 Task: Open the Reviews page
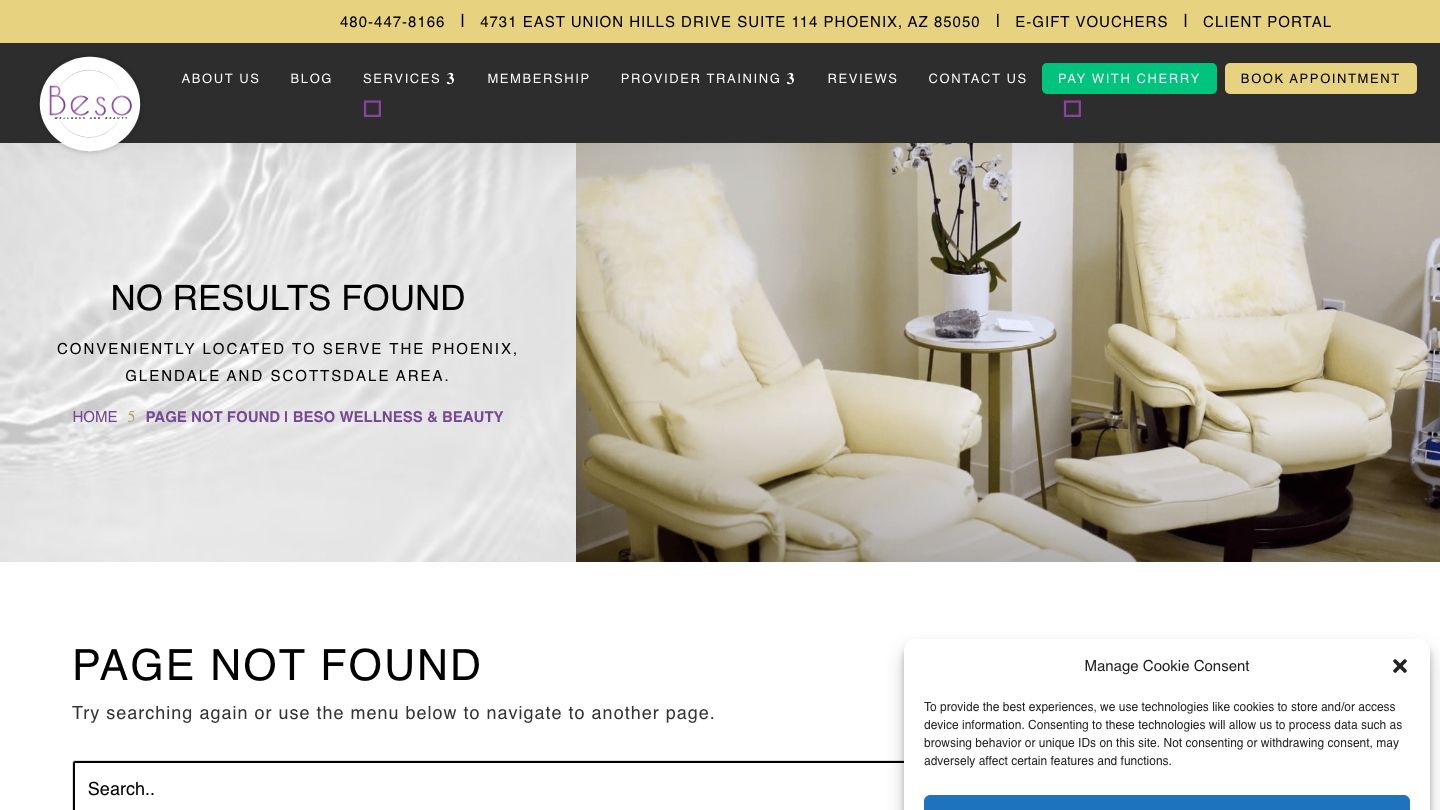863,78
